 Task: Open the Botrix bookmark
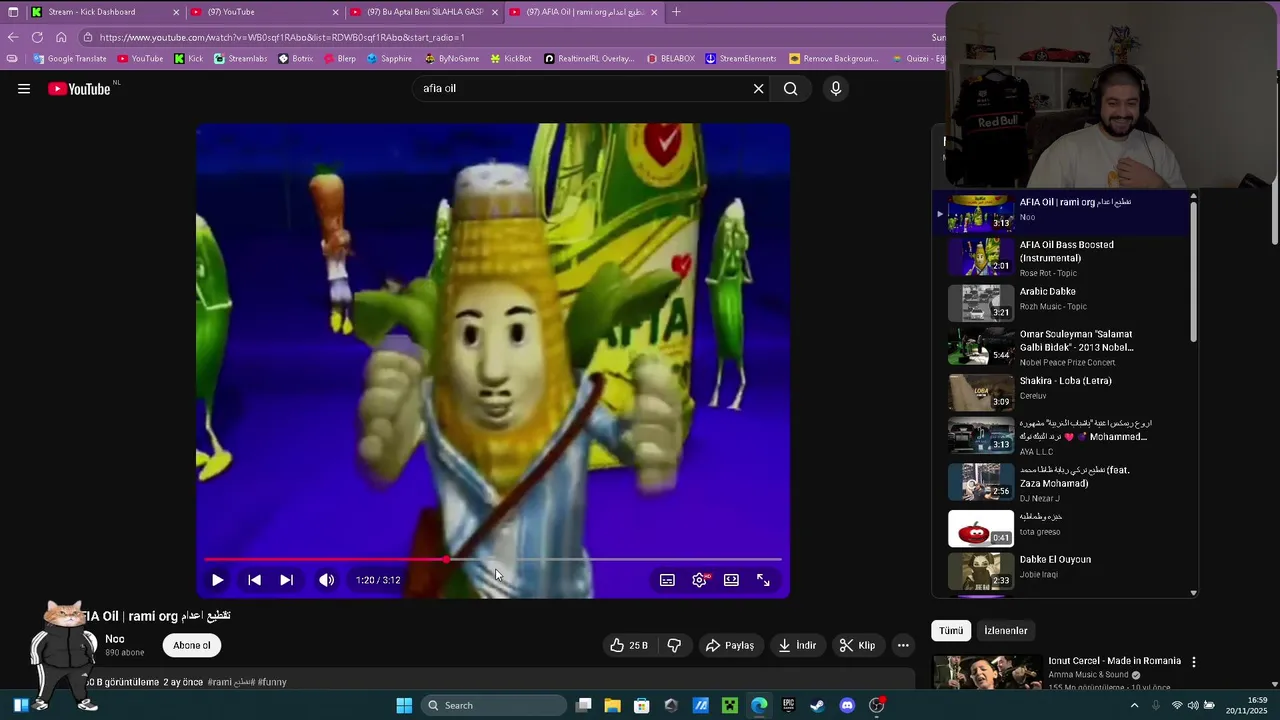pyautogui.click(x=295, y=59)
